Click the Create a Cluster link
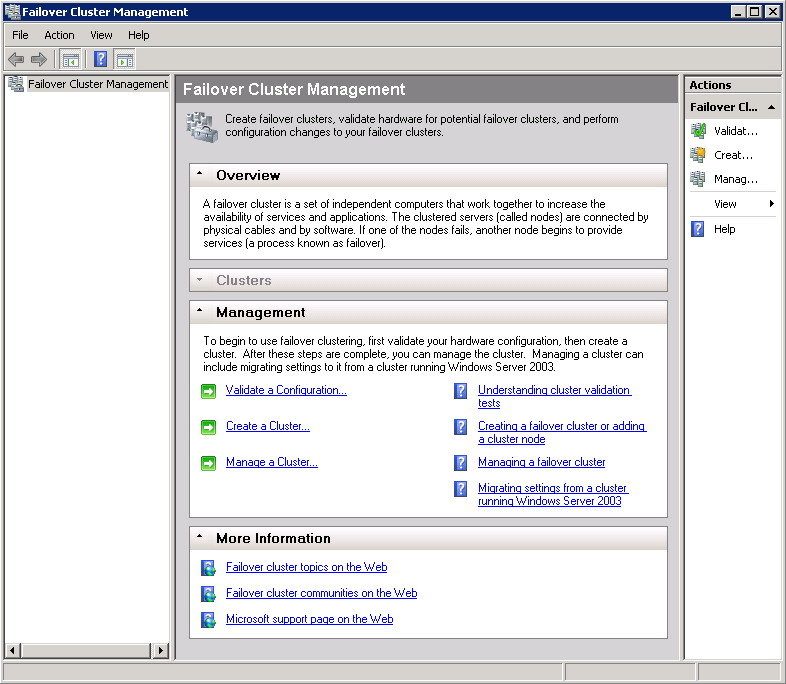This screenshot has width=786, height=684. tap(268, 426)
